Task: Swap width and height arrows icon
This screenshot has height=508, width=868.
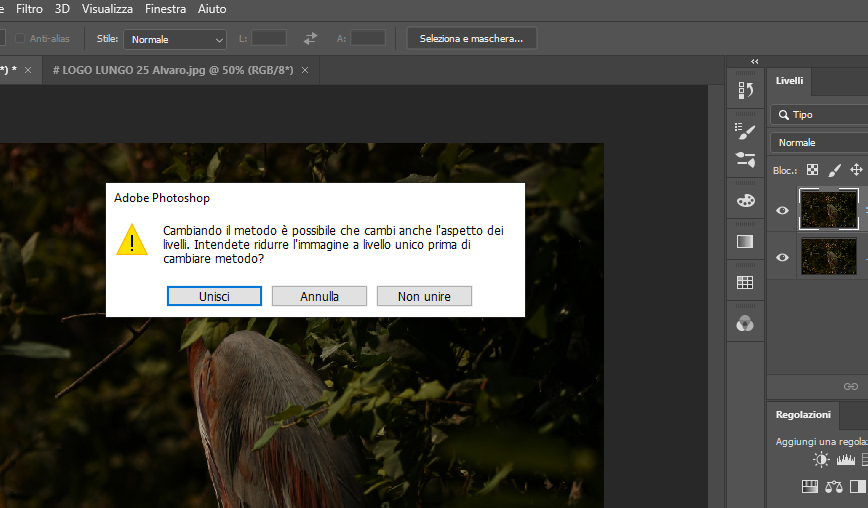Action: point(311,39)
